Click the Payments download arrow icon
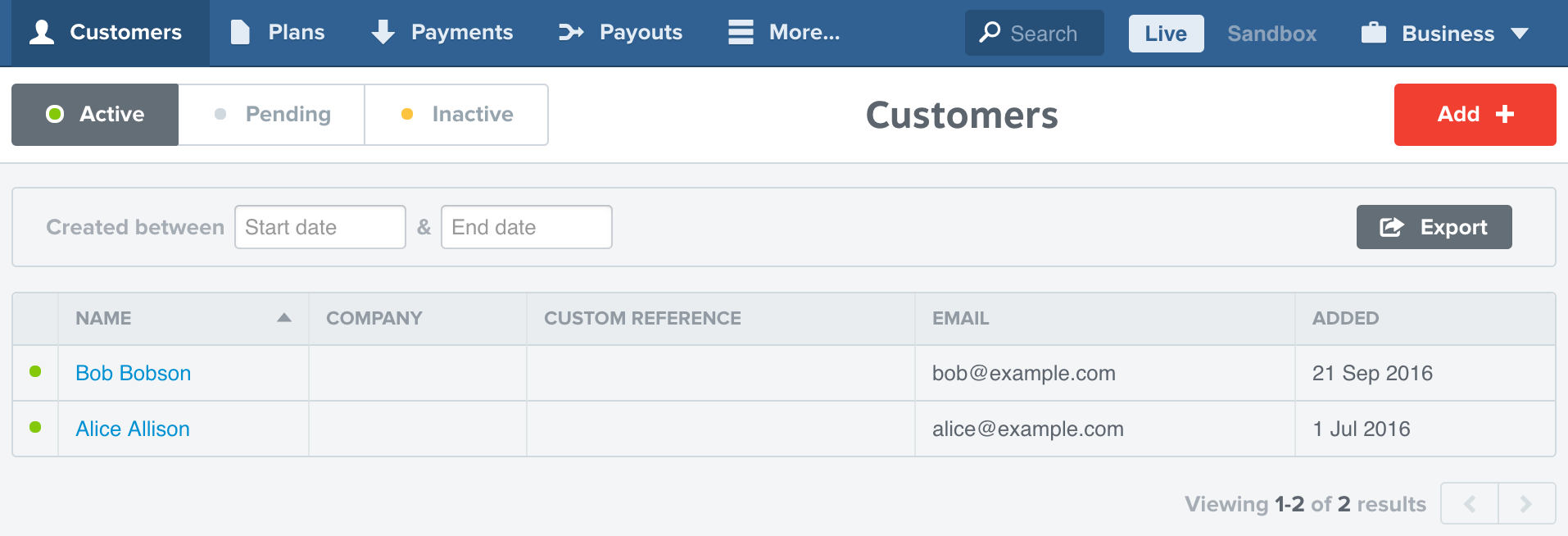 [383, 32]
